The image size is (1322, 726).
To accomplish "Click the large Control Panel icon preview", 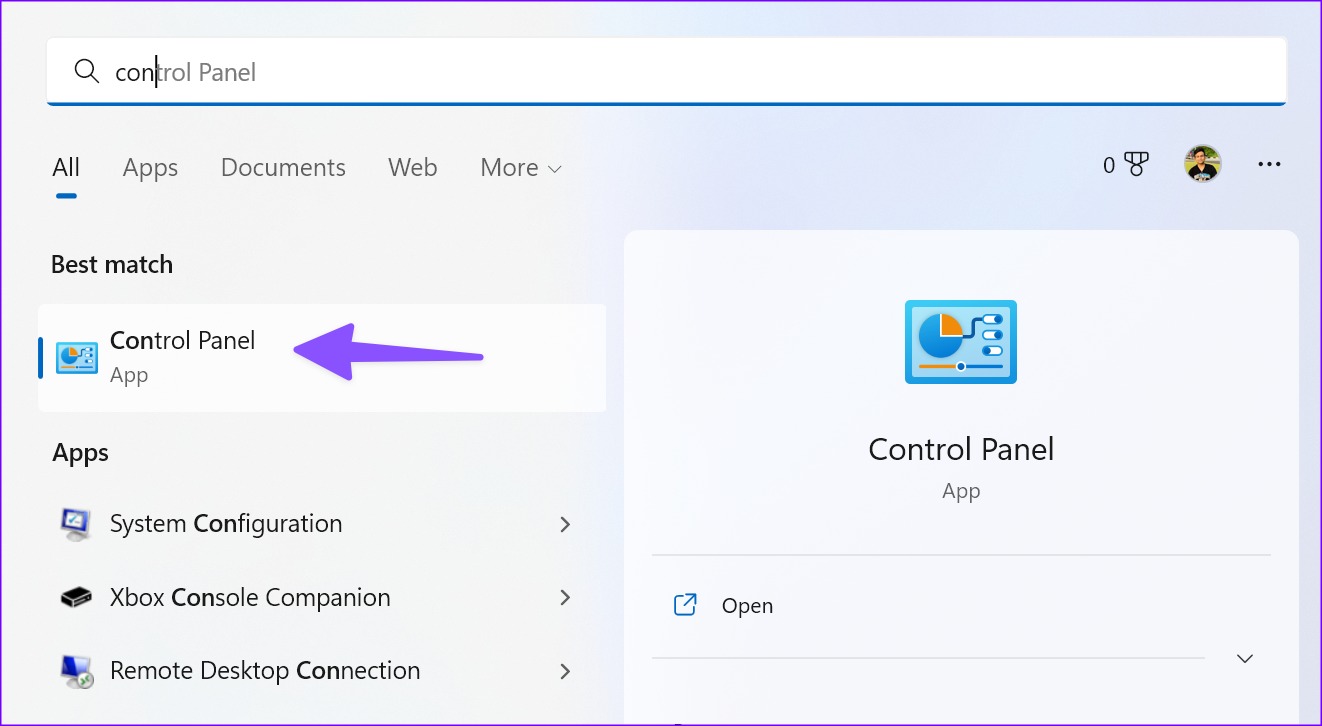I will [x=960, y=341].
